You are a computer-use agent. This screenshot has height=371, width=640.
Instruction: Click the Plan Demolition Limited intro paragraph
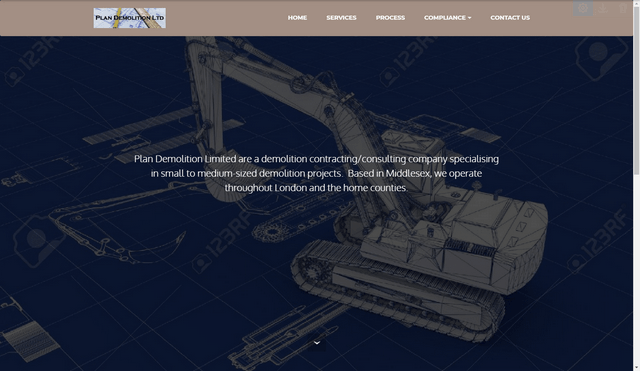point(316,173)
